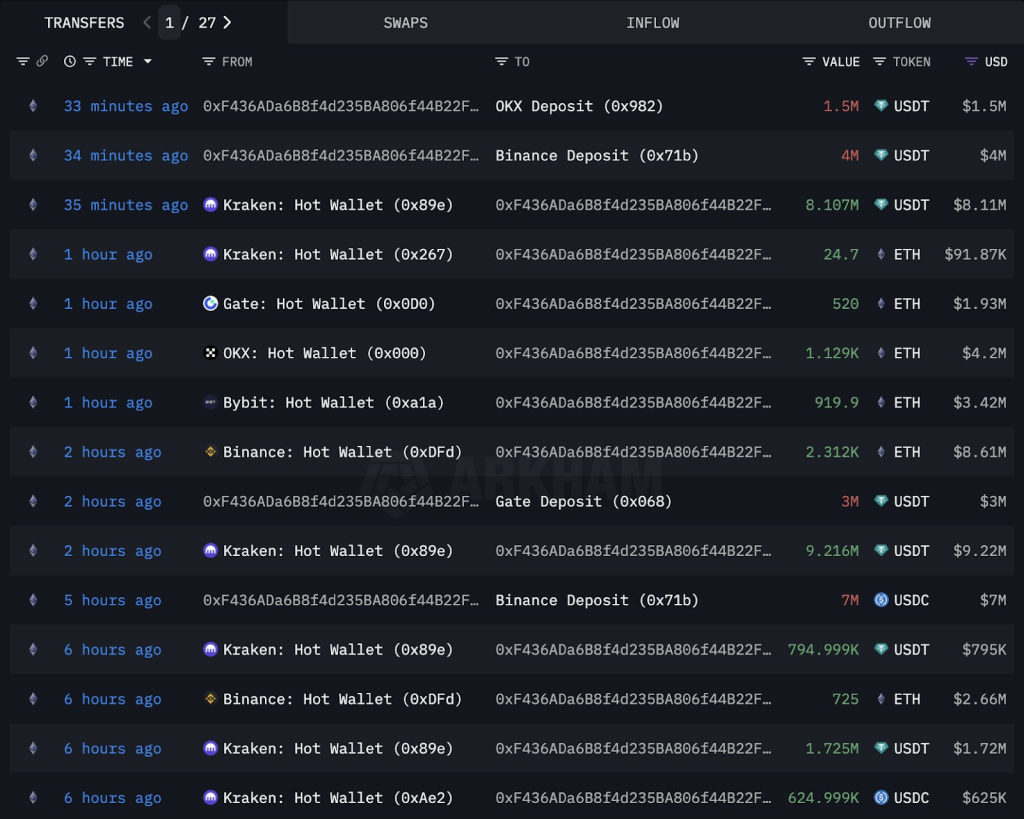This screenshot has height=819, width=1024.
Task: Select the 8.107M value cell
Action: click(x=832, y=205)
